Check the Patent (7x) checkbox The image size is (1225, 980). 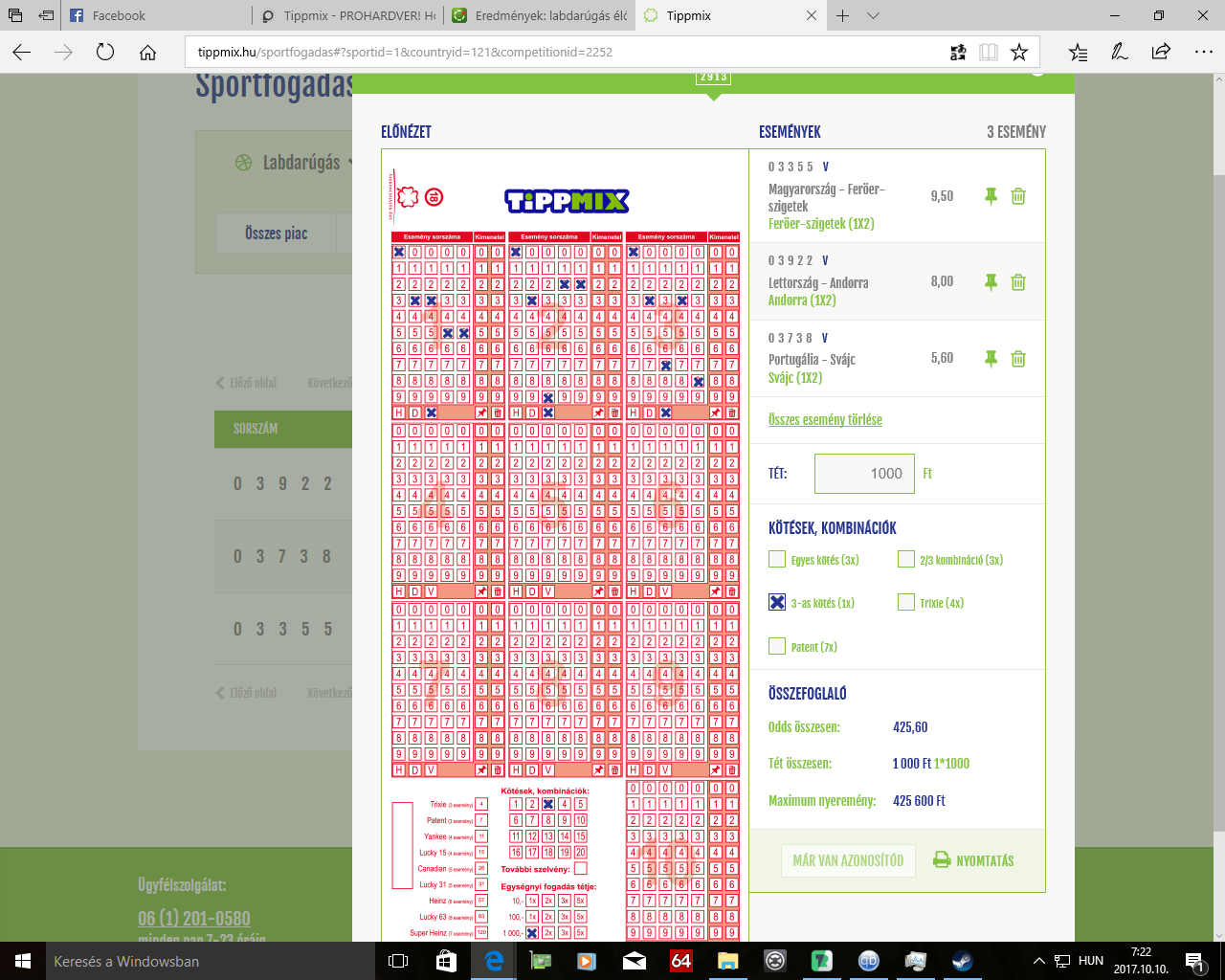pos(777,646)
